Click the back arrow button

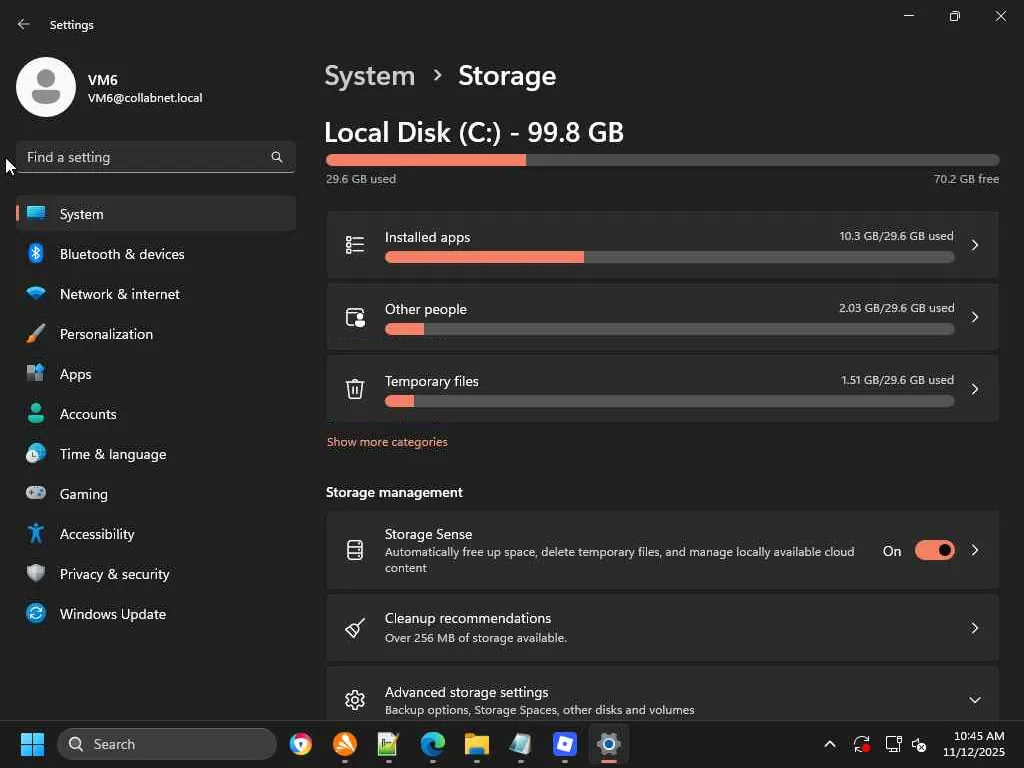click(x=24, y=24)
